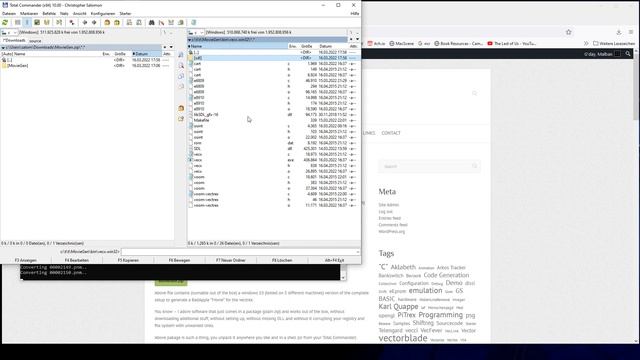640x360 pixels.
Task: Open the Dateien menu
Action: tap(9, 13)
